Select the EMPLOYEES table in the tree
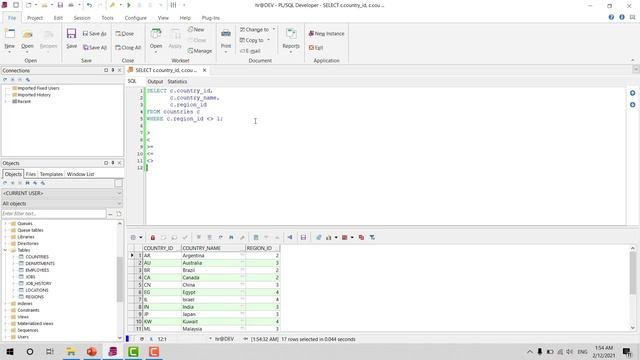Screen dimensions: 640x360 37,270
